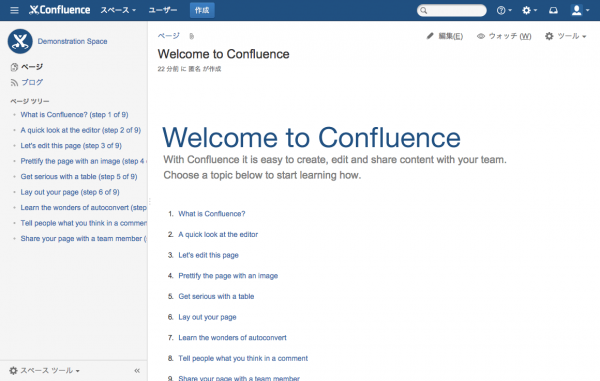
Task: Open the スペース ツール dropdown
Action: point(44,370)
